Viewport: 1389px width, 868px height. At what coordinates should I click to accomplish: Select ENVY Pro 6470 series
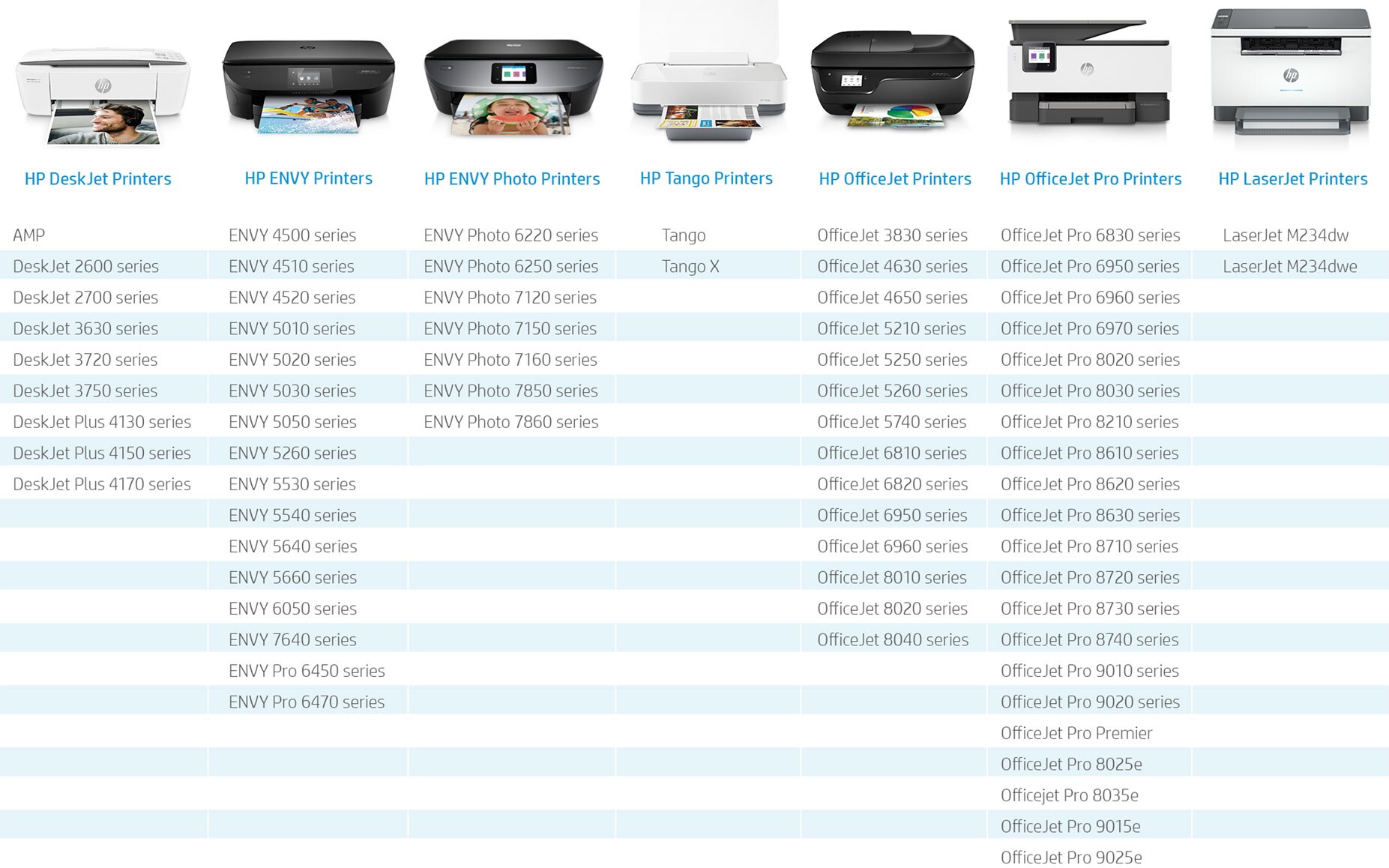pyautogui.click(x=307, y=702)
